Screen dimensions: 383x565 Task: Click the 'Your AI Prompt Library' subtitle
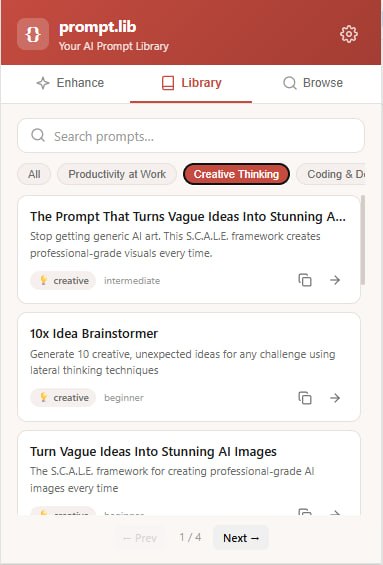click(114, 46)
